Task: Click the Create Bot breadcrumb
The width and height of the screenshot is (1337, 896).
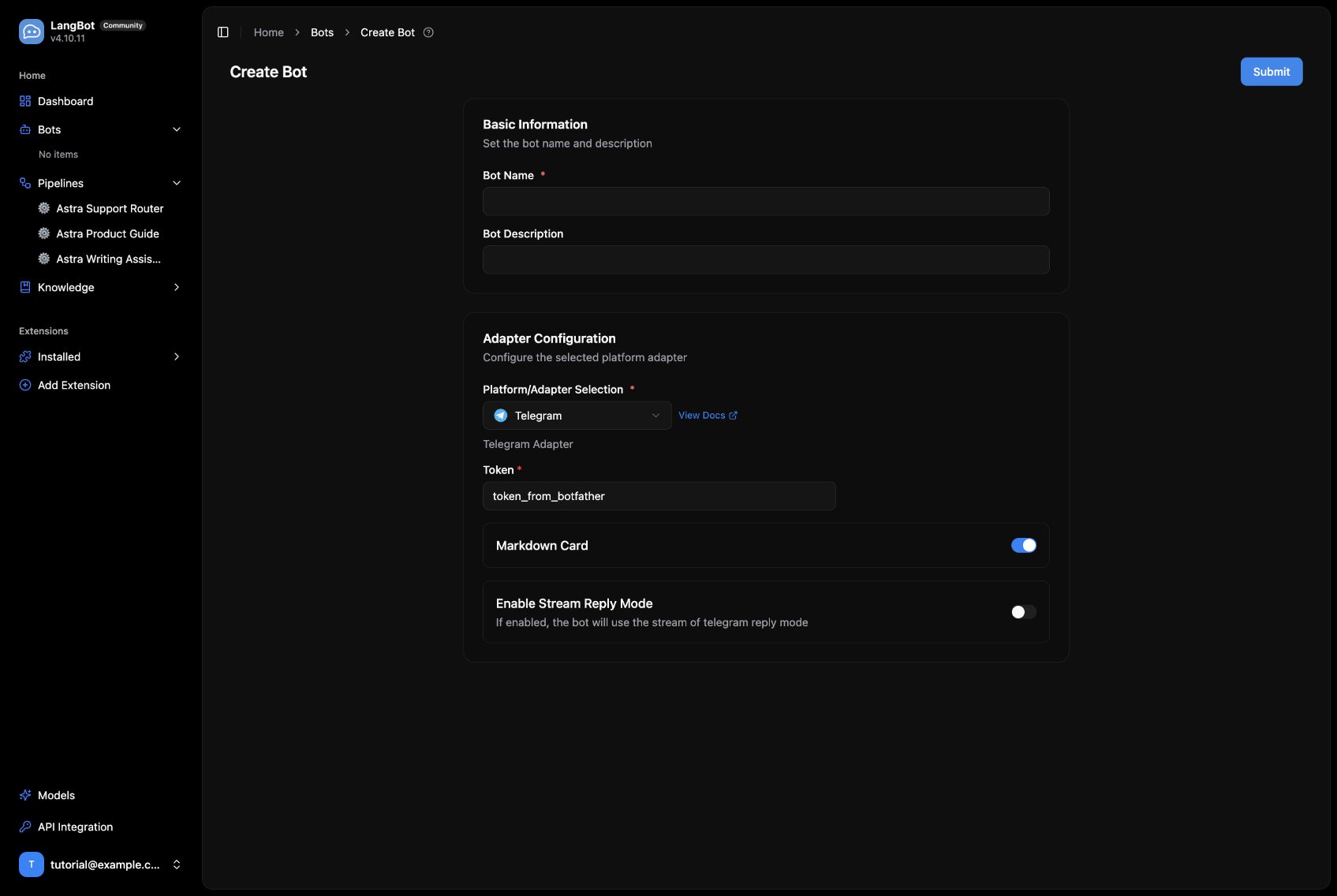Action: tap(387, 32)
